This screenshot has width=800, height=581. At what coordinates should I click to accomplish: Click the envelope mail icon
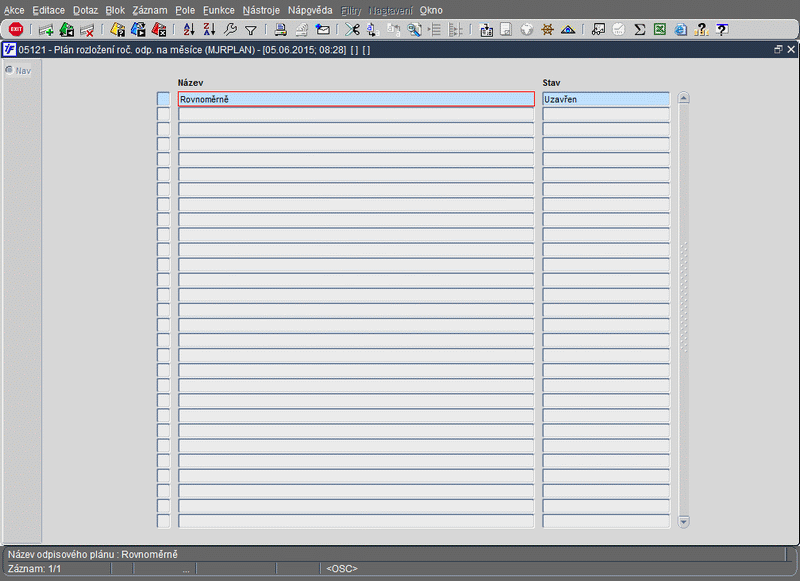(322, 30)
